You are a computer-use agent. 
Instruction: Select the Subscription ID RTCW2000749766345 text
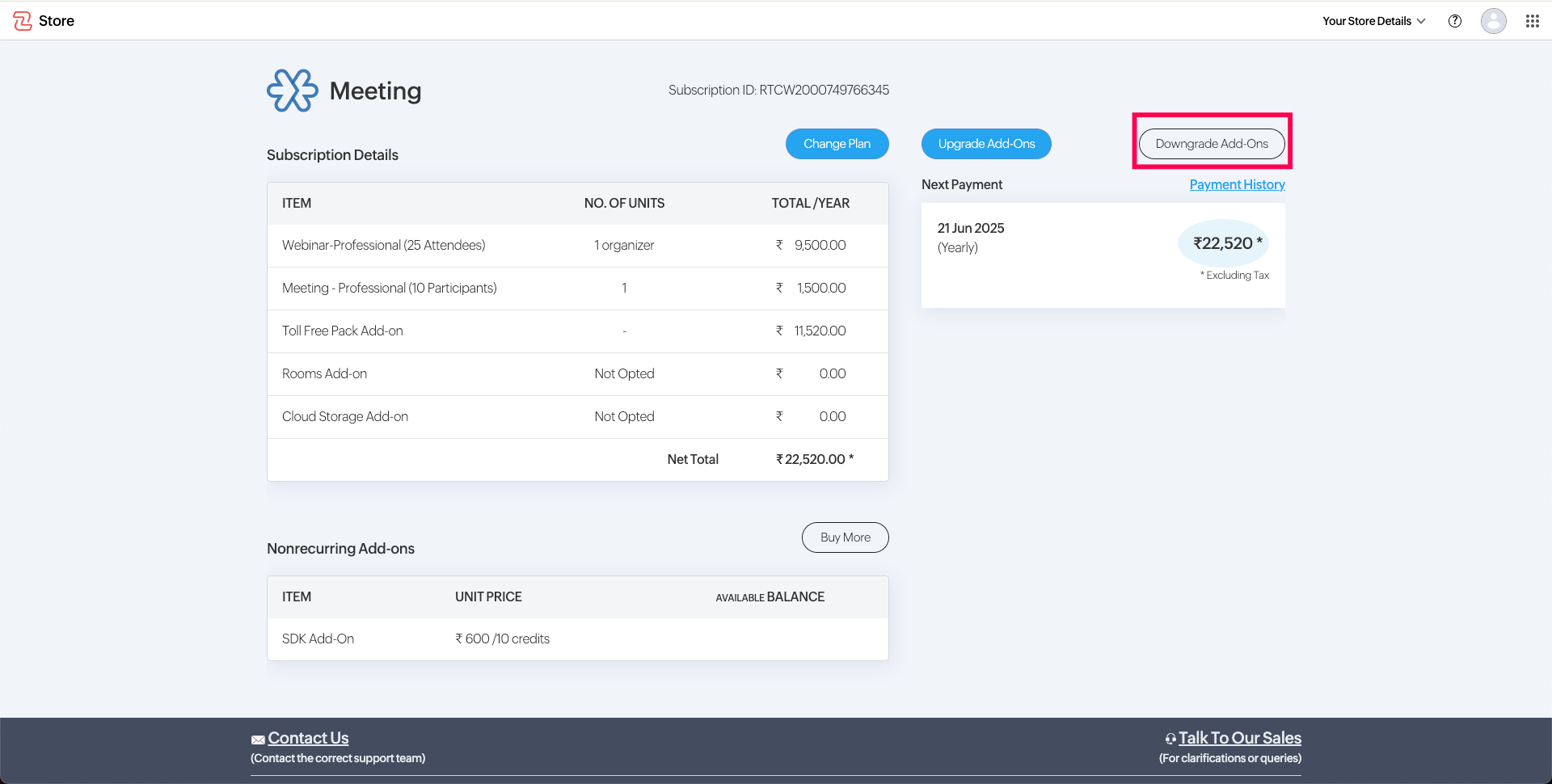tap(778, 90)
